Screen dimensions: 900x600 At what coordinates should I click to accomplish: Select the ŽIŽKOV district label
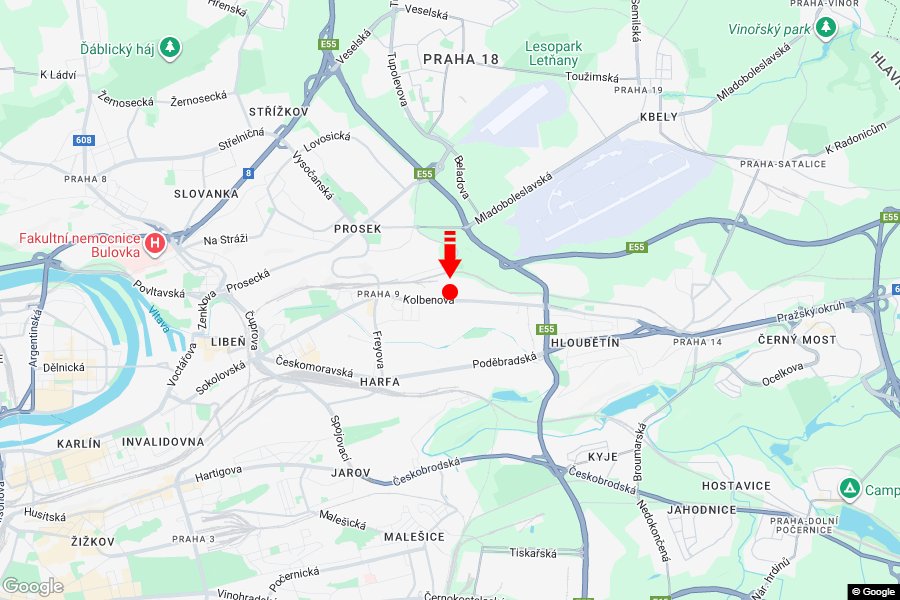click(92, 541)
